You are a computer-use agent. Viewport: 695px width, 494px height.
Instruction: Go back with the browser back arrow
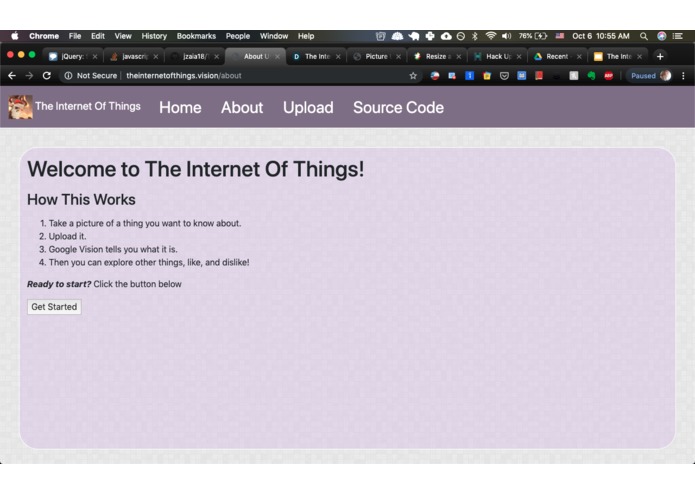coord(12,76)
